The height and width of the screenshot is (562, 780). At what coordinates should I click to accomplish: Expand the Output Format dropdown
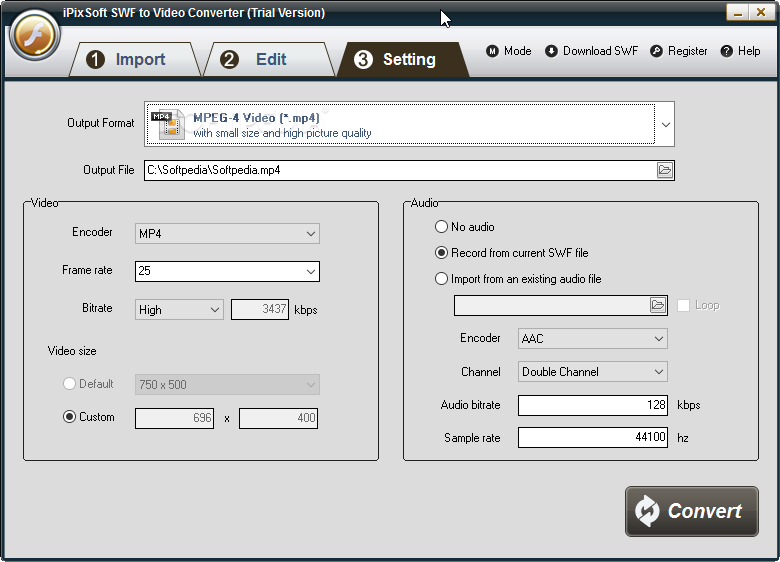coord(666,124)
